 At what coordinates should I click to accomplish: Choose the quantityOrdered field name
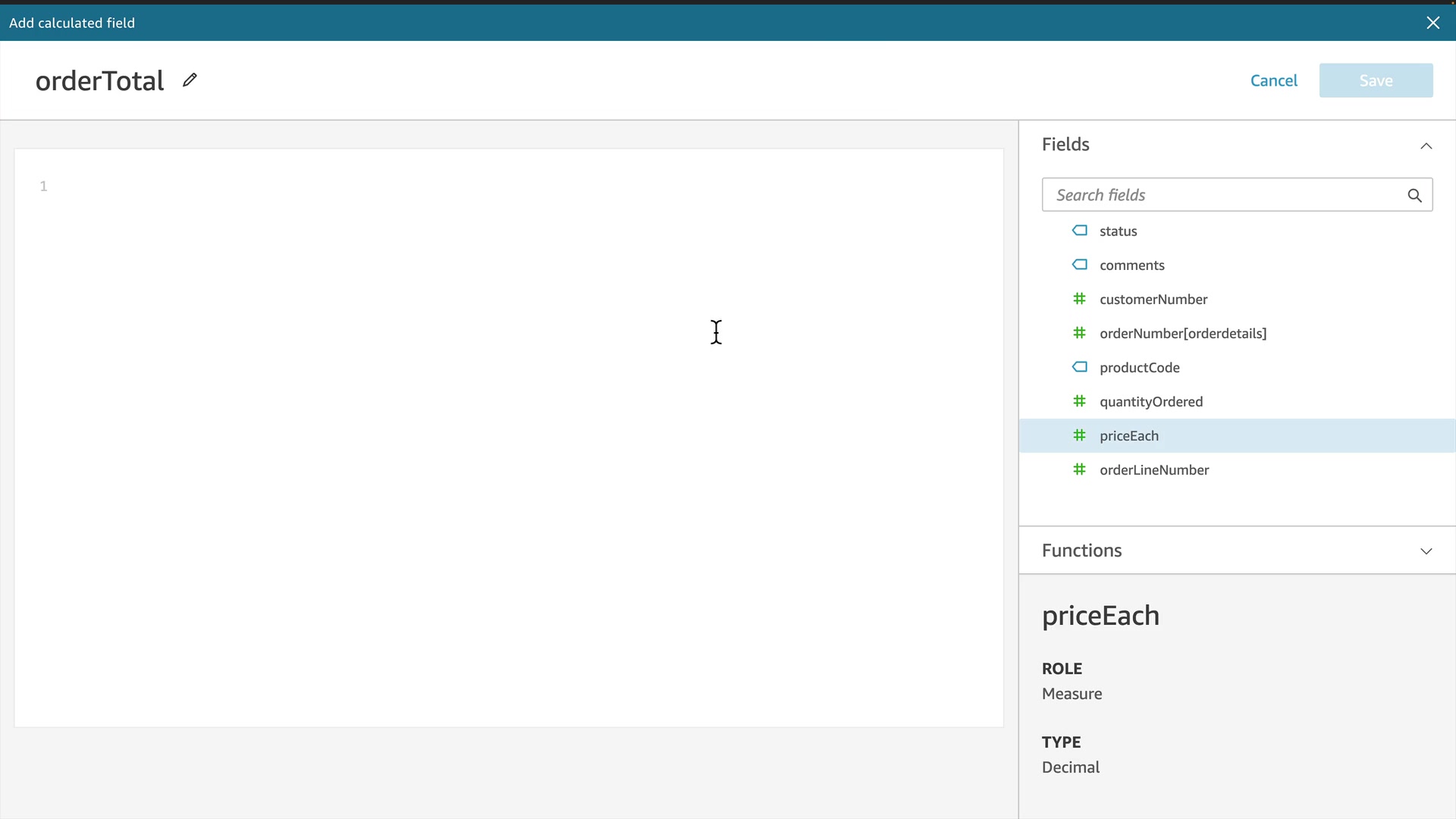point(1150,402)
